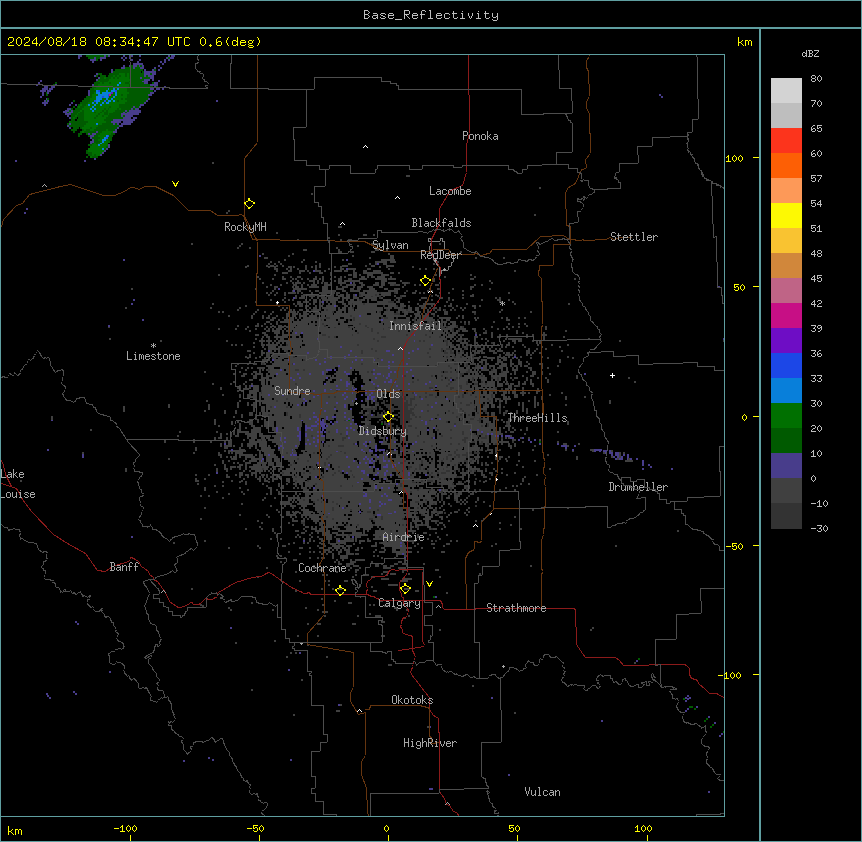Click the Sundre town label
Screen dimensions: 862x842
[x=292, y=391]
